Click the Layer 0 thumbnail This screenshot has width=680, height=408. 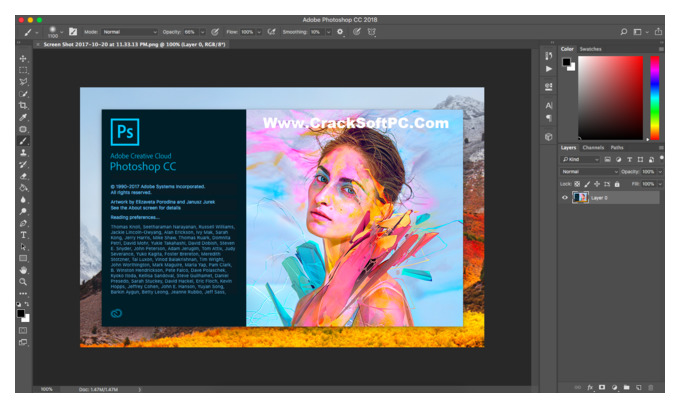coord(580,198)
